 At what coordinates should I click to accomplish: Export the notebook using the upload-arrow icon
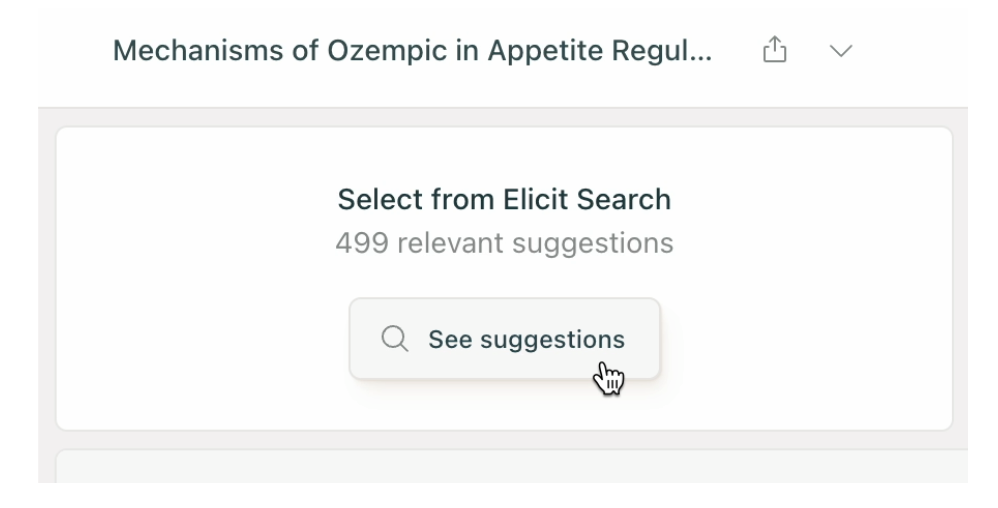pos(775,50)
